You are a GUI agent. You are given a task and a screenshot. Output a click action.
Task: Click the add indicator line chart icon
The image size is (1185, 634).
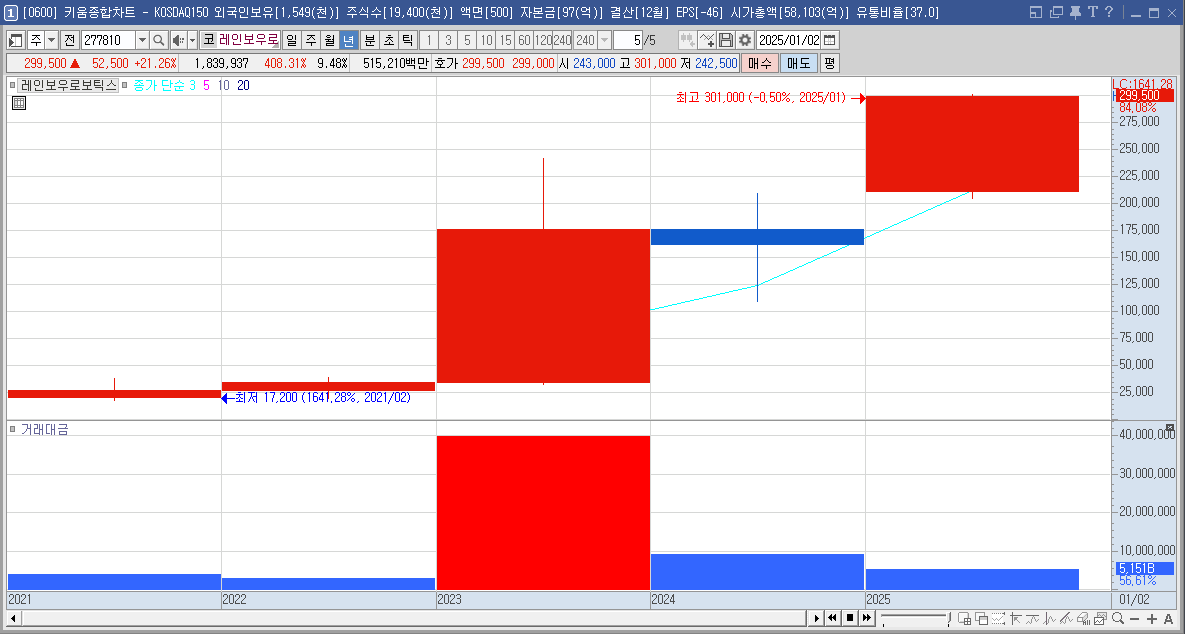pos(707,40)
